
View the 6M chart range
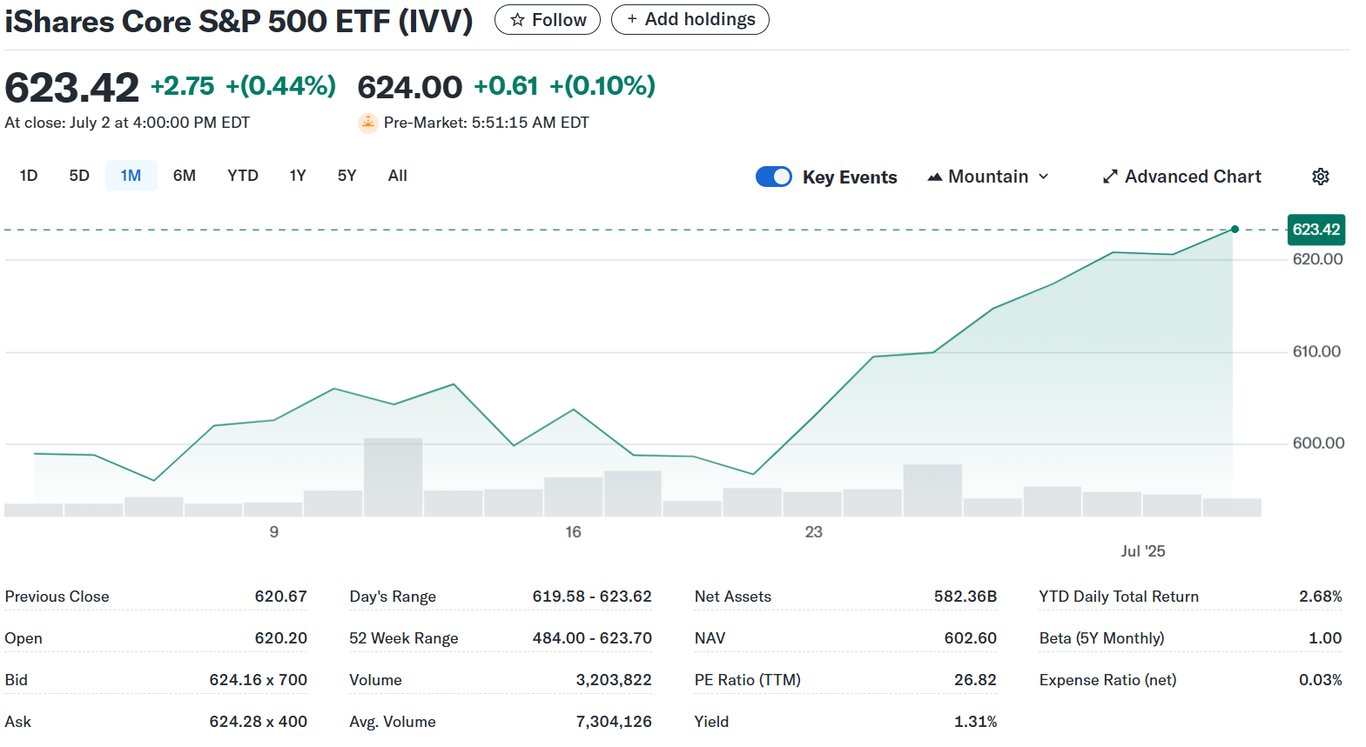coord(184,175)
